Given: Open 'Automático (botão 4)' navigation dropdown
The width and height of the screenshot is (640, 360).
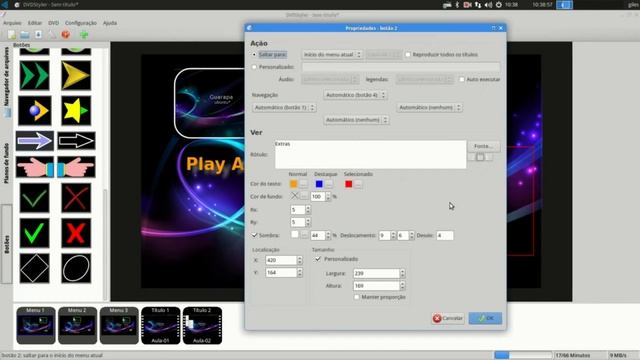Looking at the screenshot, I should (355, 95).
